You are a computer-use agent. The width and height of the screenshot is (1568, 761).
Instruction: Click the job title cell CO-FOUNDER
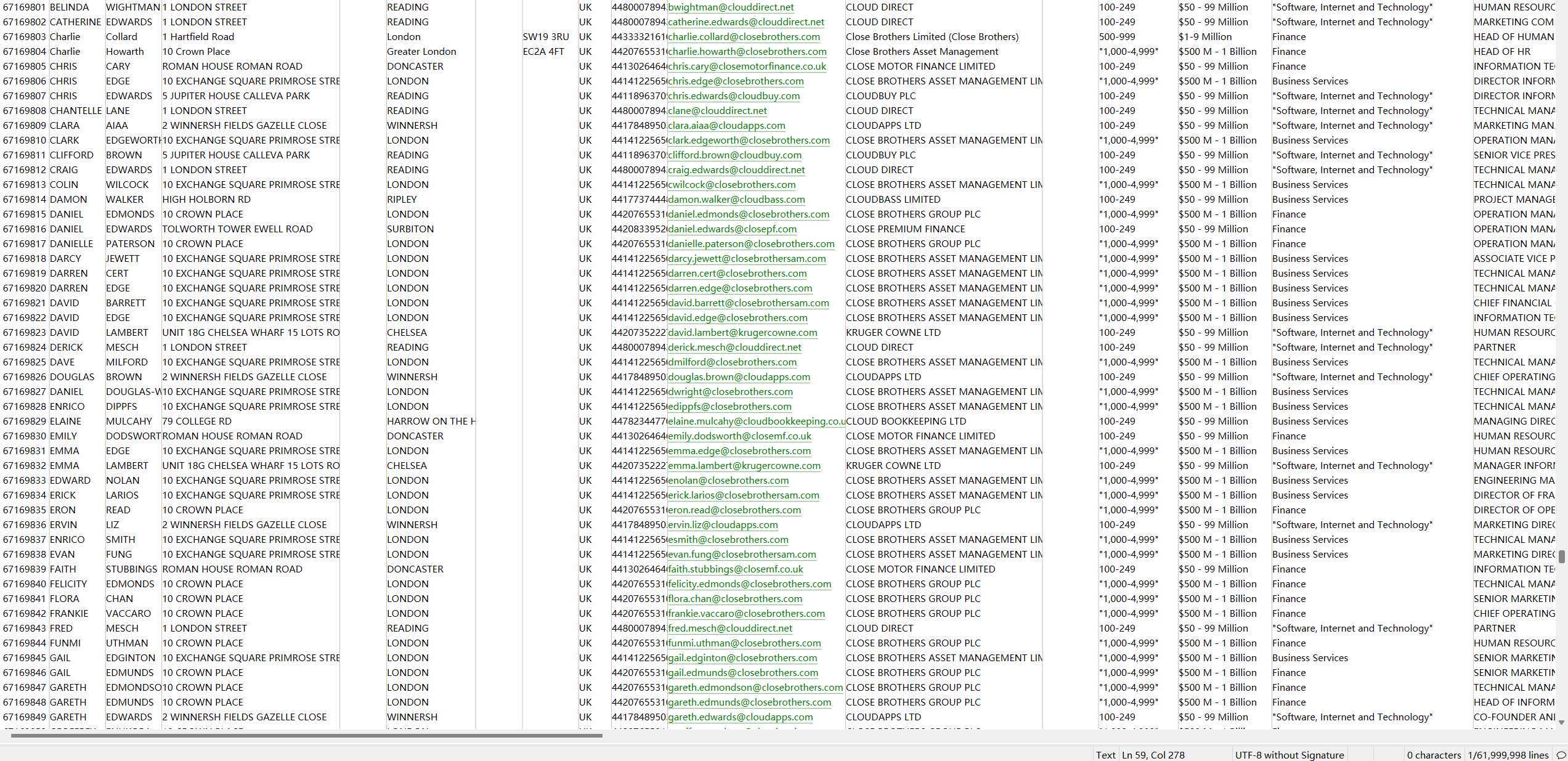pyautogui.click(x=1514, y=717)
